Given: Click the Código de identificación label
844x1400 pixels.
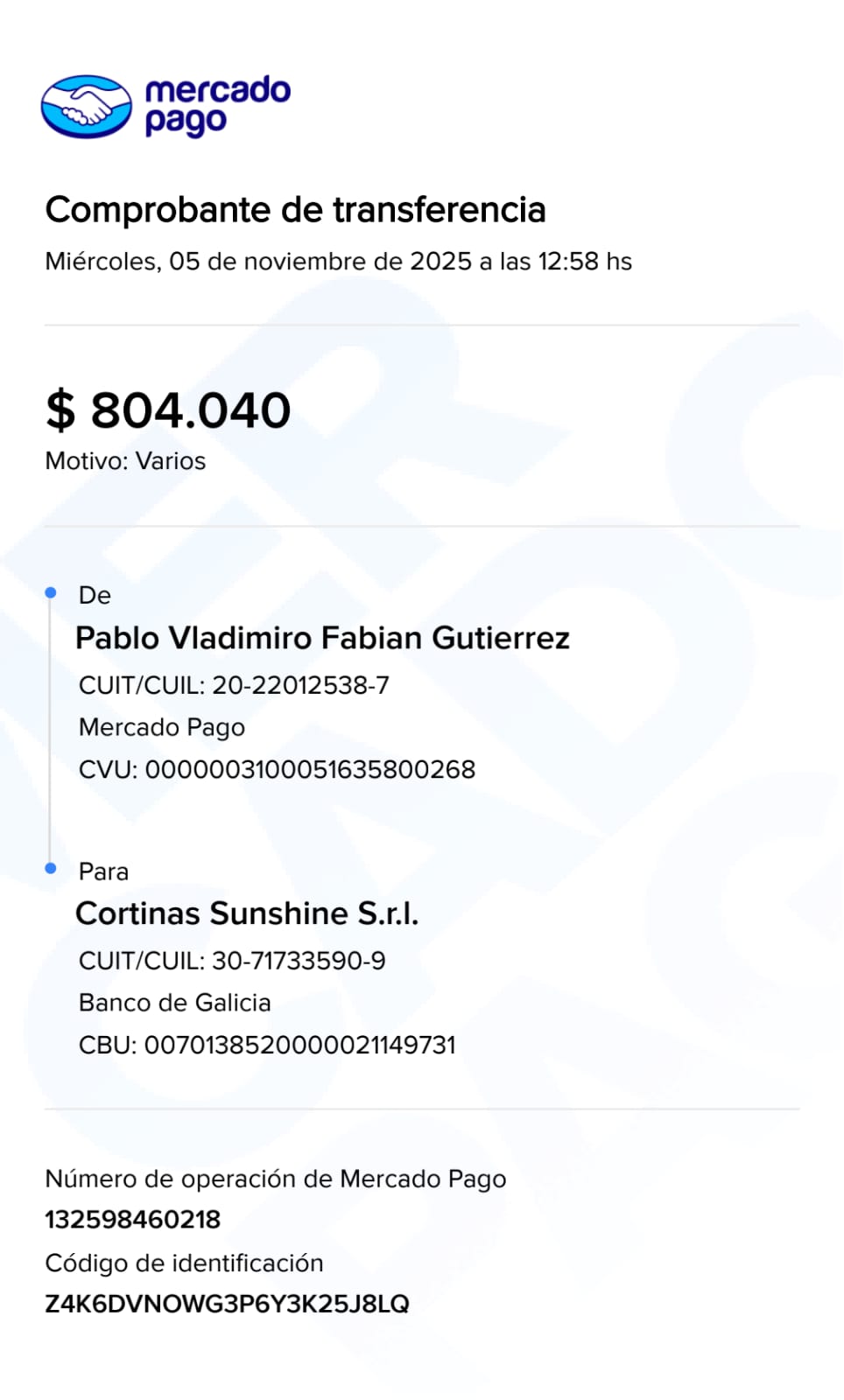Looking at the screenshot, I should (184, 1263).
